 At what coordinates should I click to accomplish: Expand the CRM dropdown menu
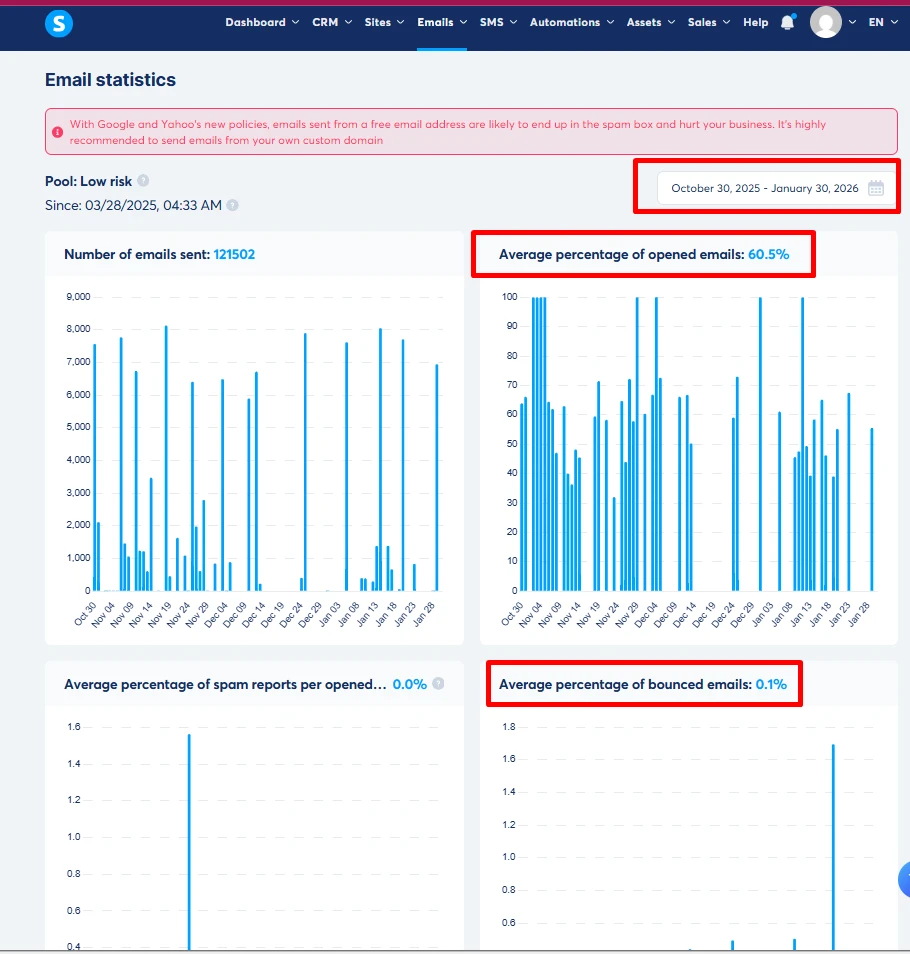pyautogui.click(x=331, y=22)
